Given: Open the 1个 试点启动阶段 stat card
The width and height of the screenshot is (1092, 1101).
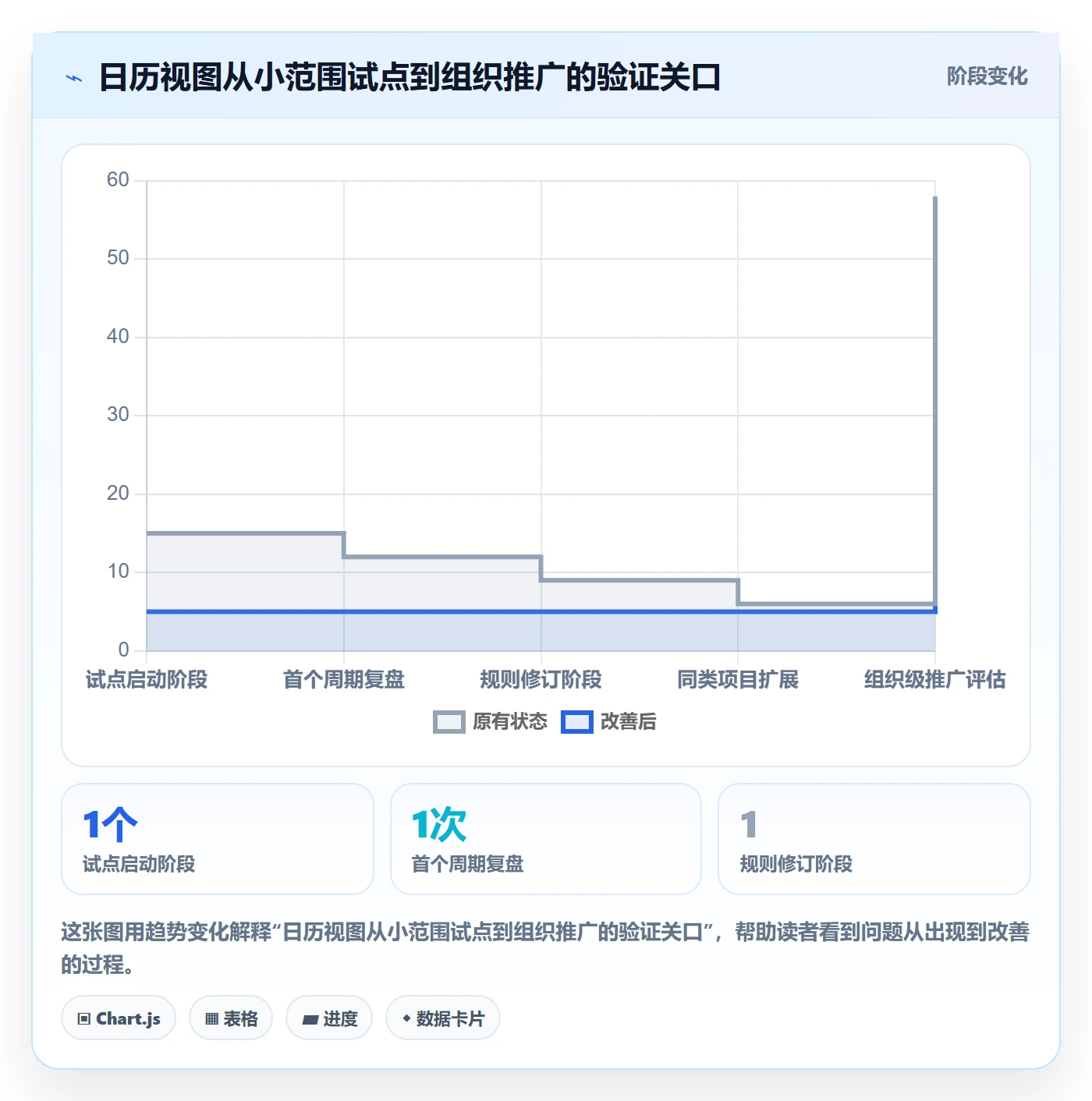Looking at the screenshot, I should coord(218,839).
